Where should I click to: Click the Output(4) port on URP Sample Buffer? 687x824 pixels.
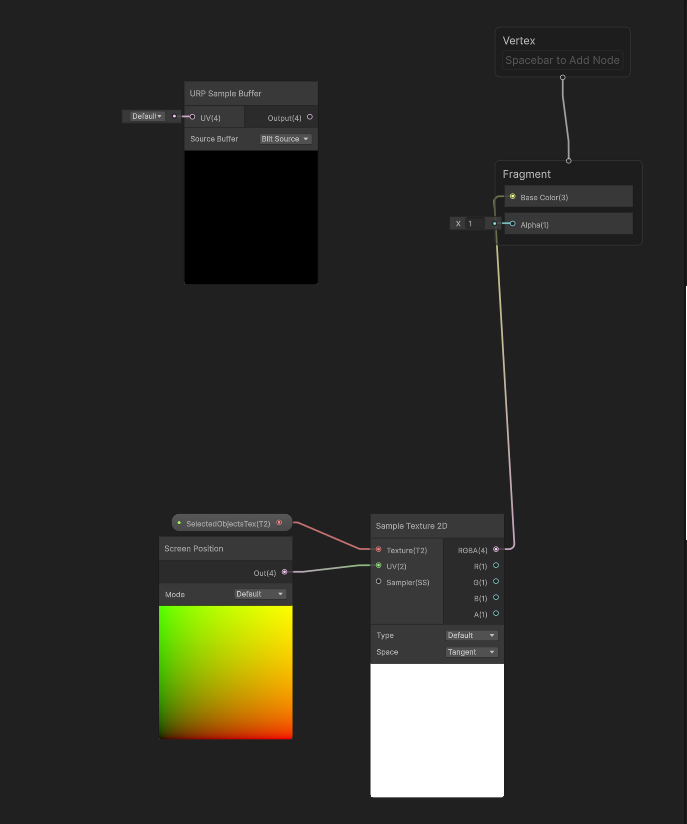click(x=310, y=117)
